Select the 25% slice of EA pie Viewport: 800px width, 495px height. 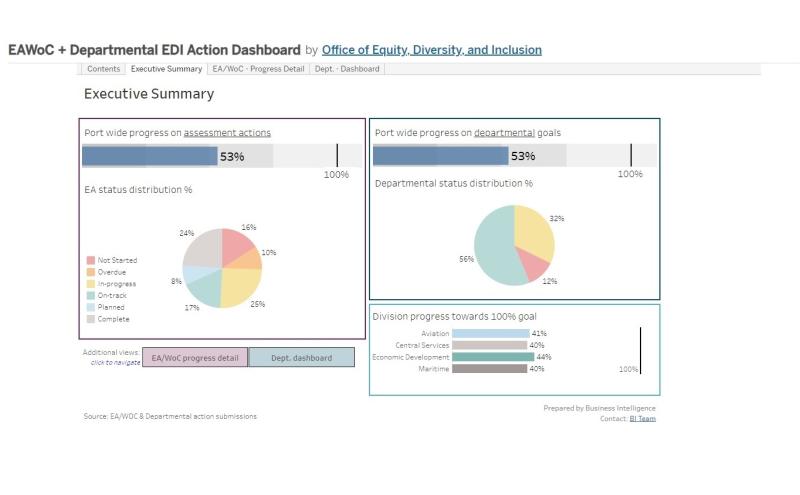coord(241,286)
